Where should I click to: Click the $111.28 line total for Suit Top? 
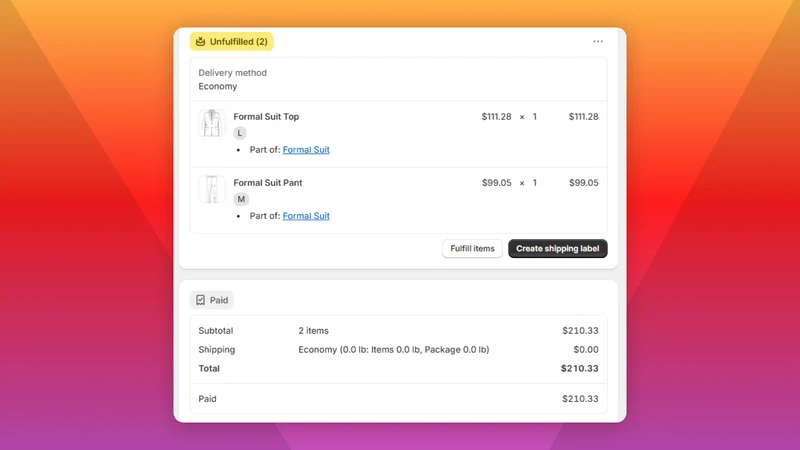pyautogui.click(x=584, y=117)
